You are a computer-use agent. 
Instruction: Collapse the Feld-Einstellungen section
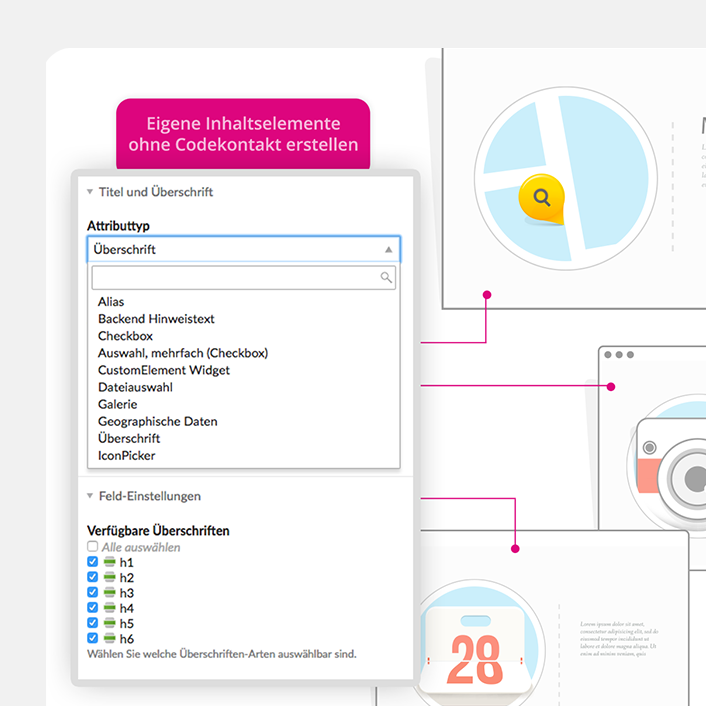pos(90,496)
